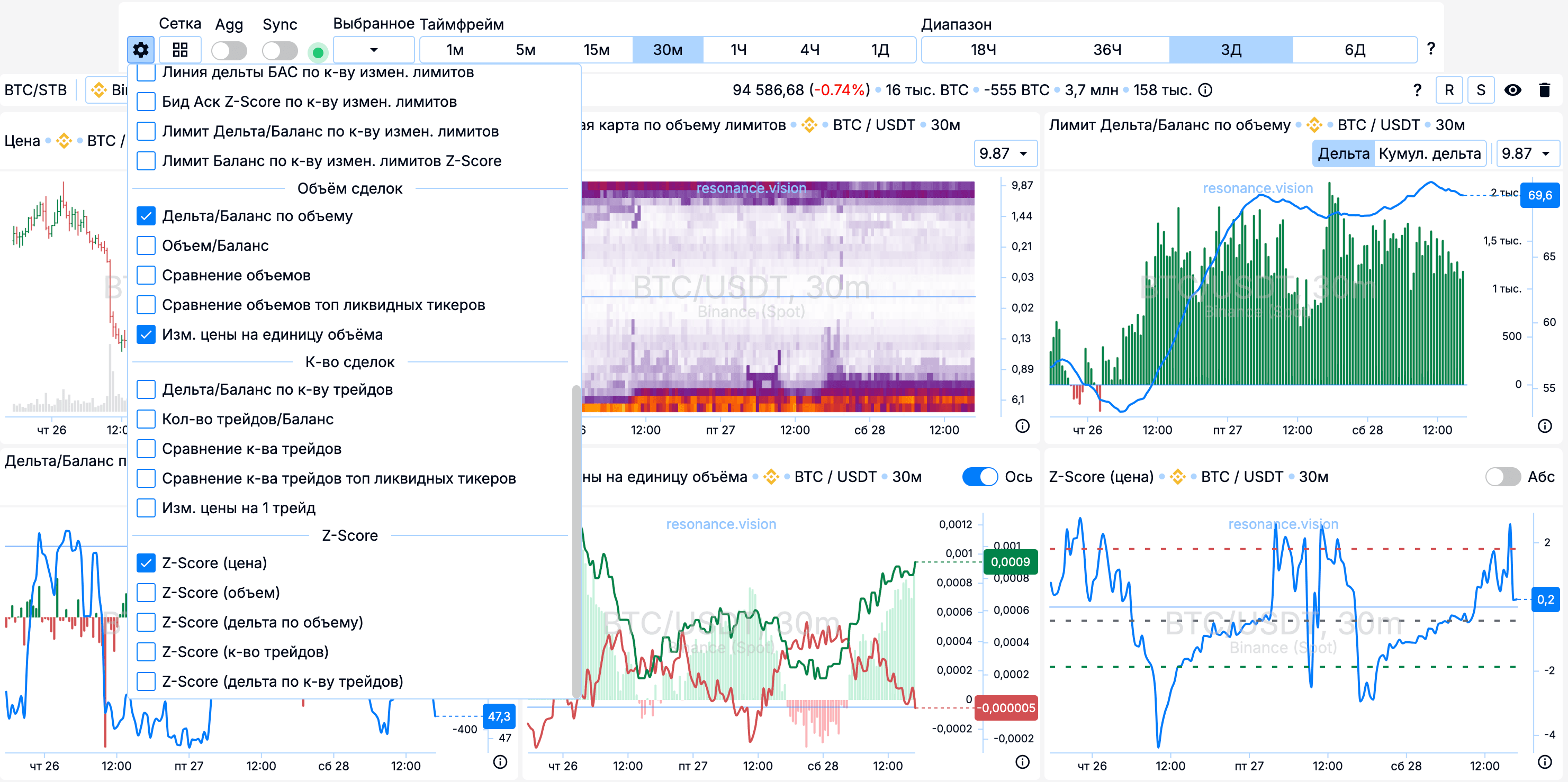Switch to Кумул. дельта view
The height and width of the screenshot is (782, 1568).
click(1429, 153)
